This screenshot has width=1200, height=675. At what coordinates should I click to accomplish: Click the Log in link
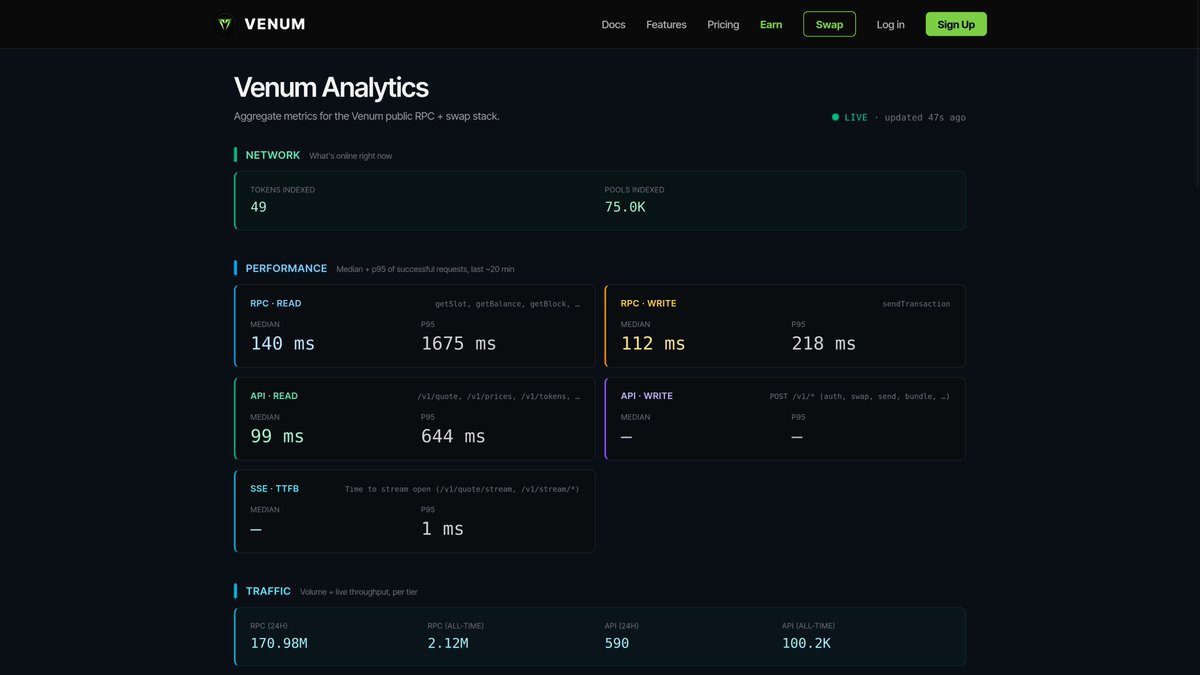click(x=890, y=24)
